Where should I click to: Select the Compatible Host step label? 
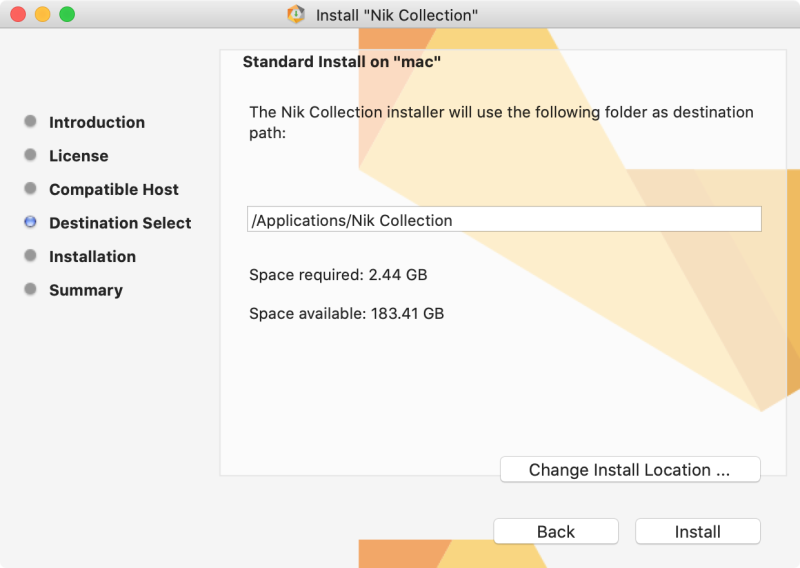(114, 189)
